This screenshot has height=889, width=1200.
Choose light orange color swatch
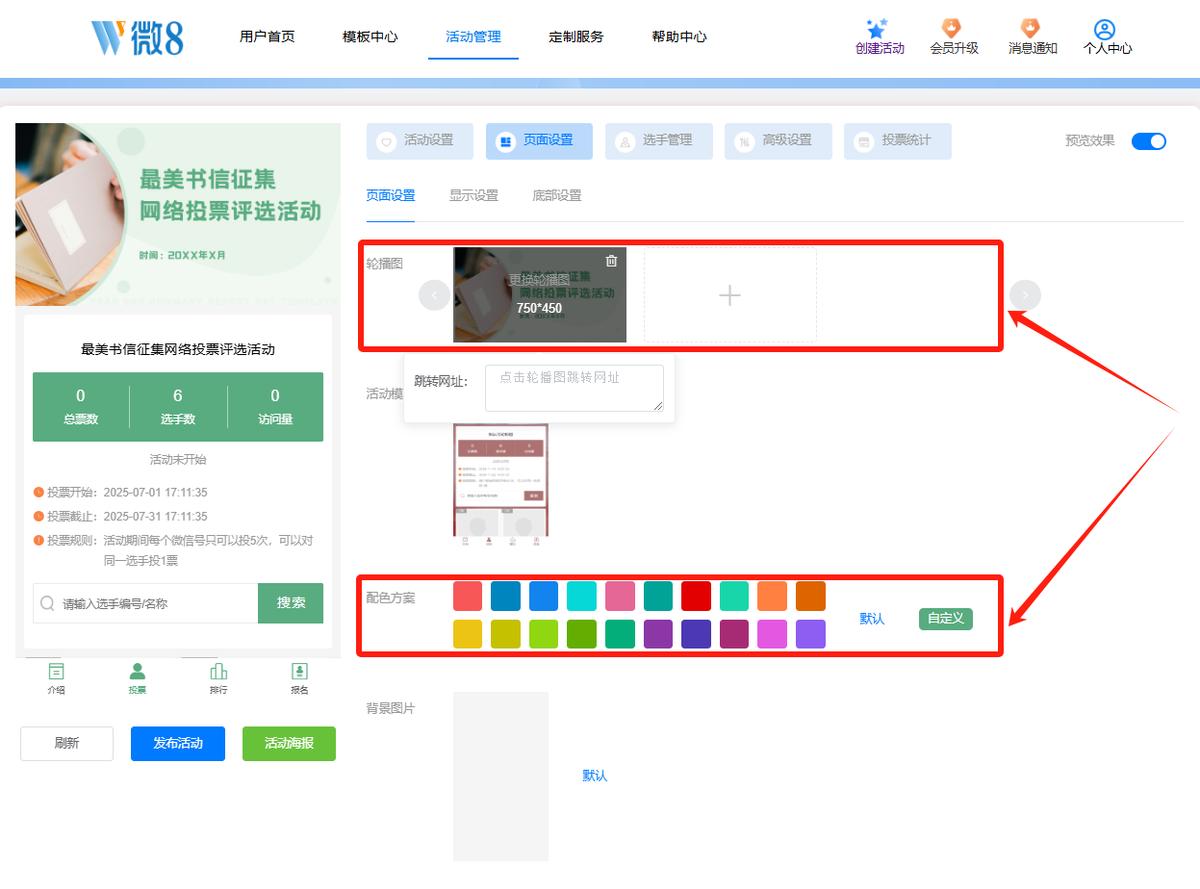tap(772, 596)
